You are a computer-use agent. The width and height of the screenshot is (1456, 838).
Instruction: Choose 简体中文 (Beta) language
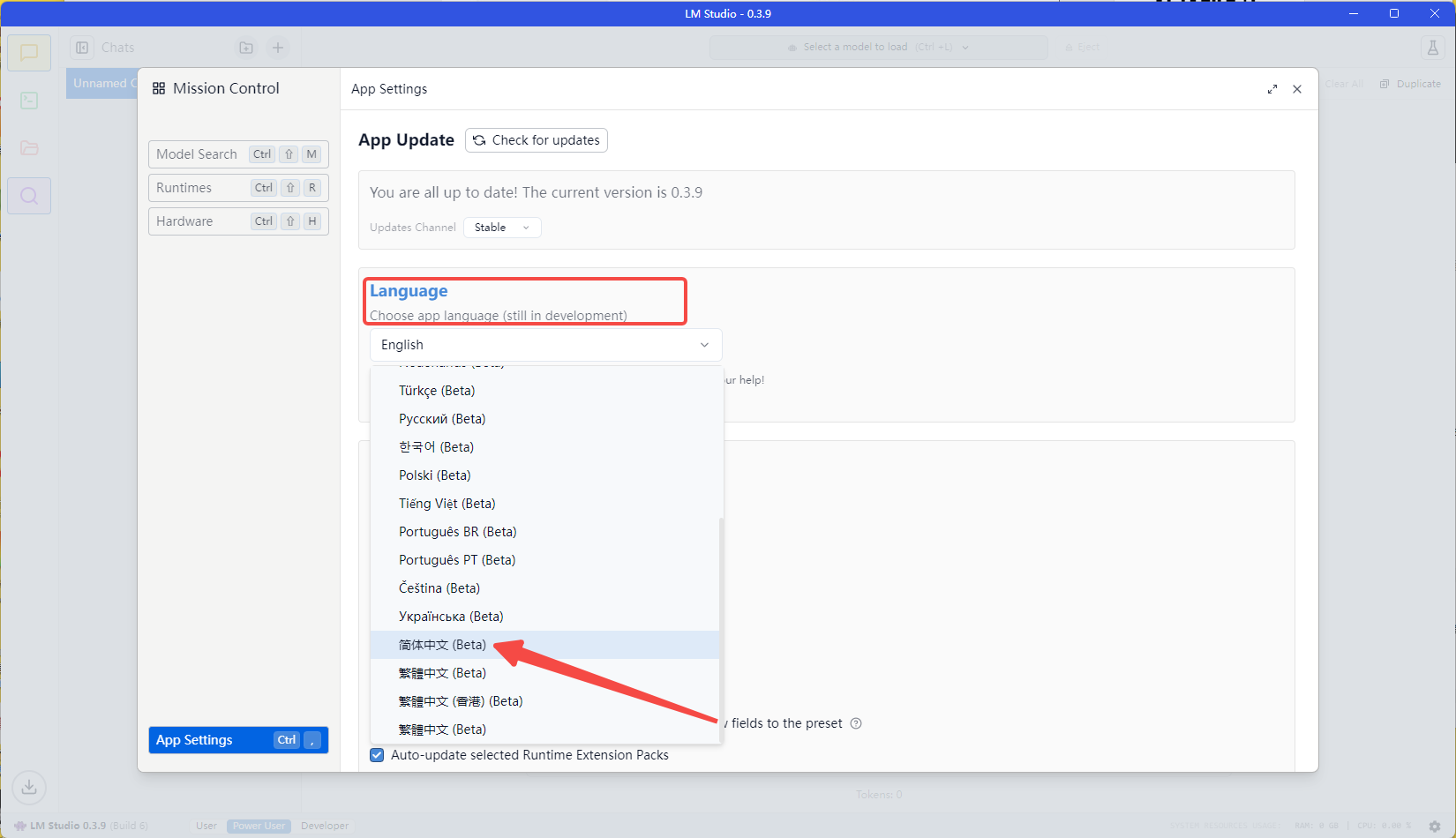pos(544,645)
